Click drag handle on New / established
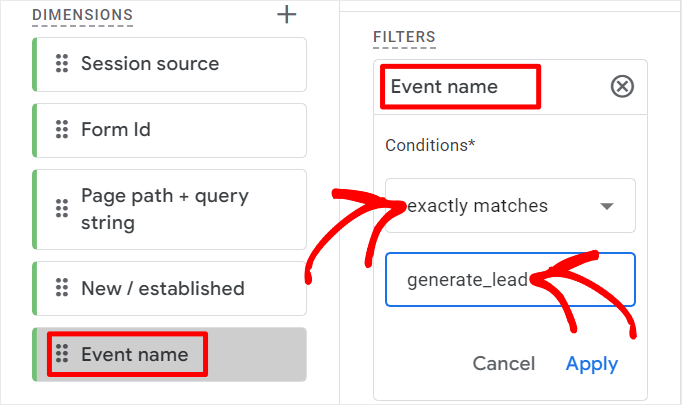The width and height of the screenshot is (682, 405). pyautogui.click(x=62, y=289)
